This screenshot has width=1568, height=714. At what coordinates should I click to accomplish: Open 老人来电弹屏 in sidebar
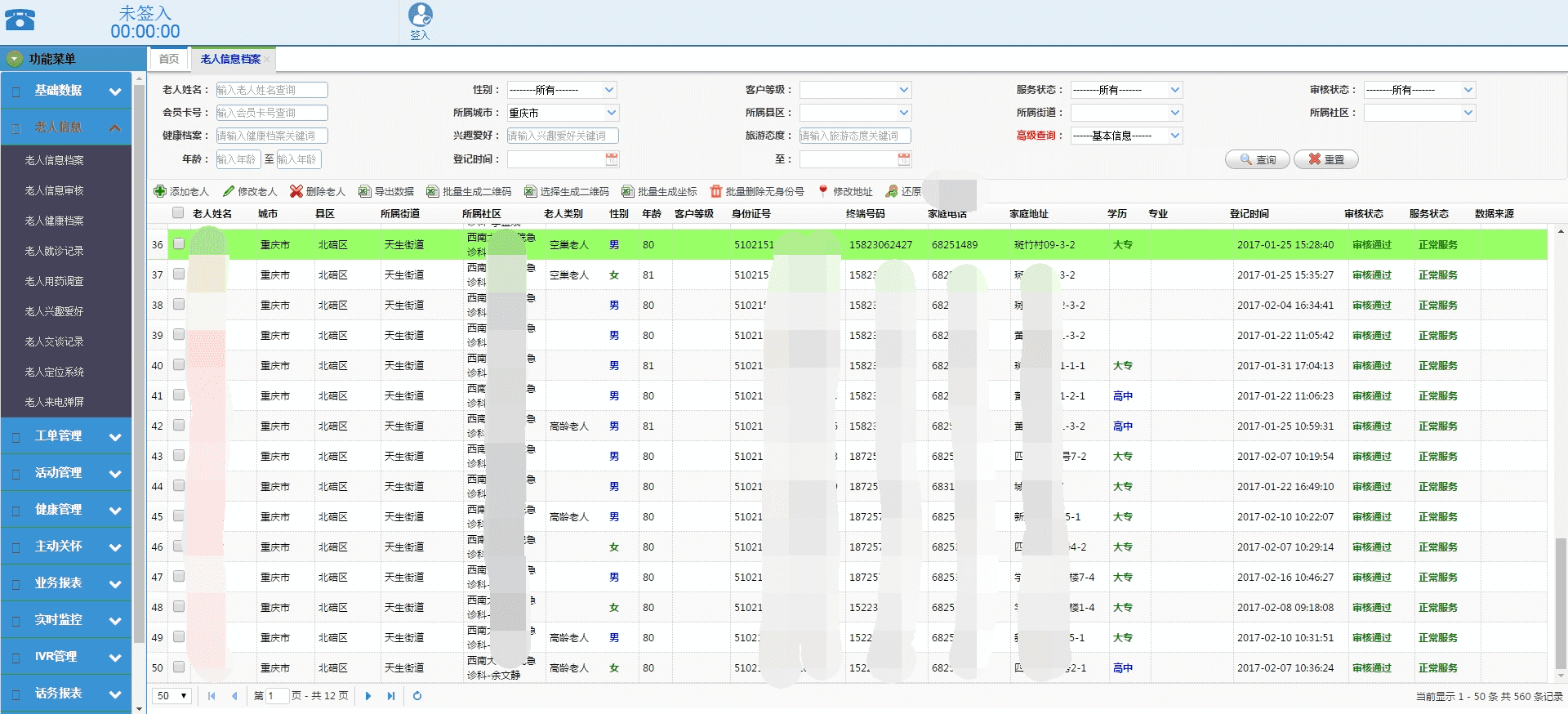click(x=55, y=402)
